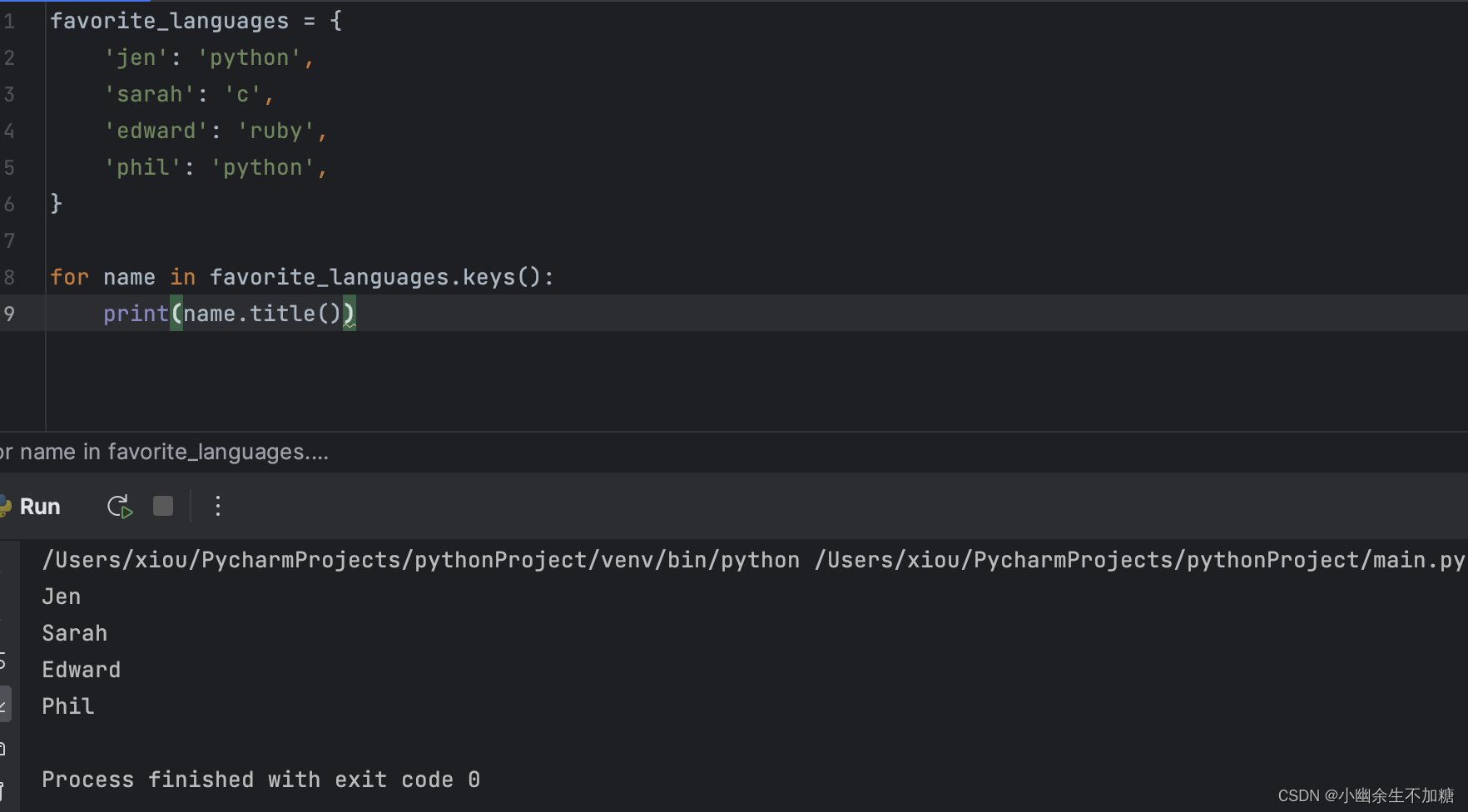Click the 'for' keyword on line 8
This screenshot has width=1468, height=812.
pos(69,277)
